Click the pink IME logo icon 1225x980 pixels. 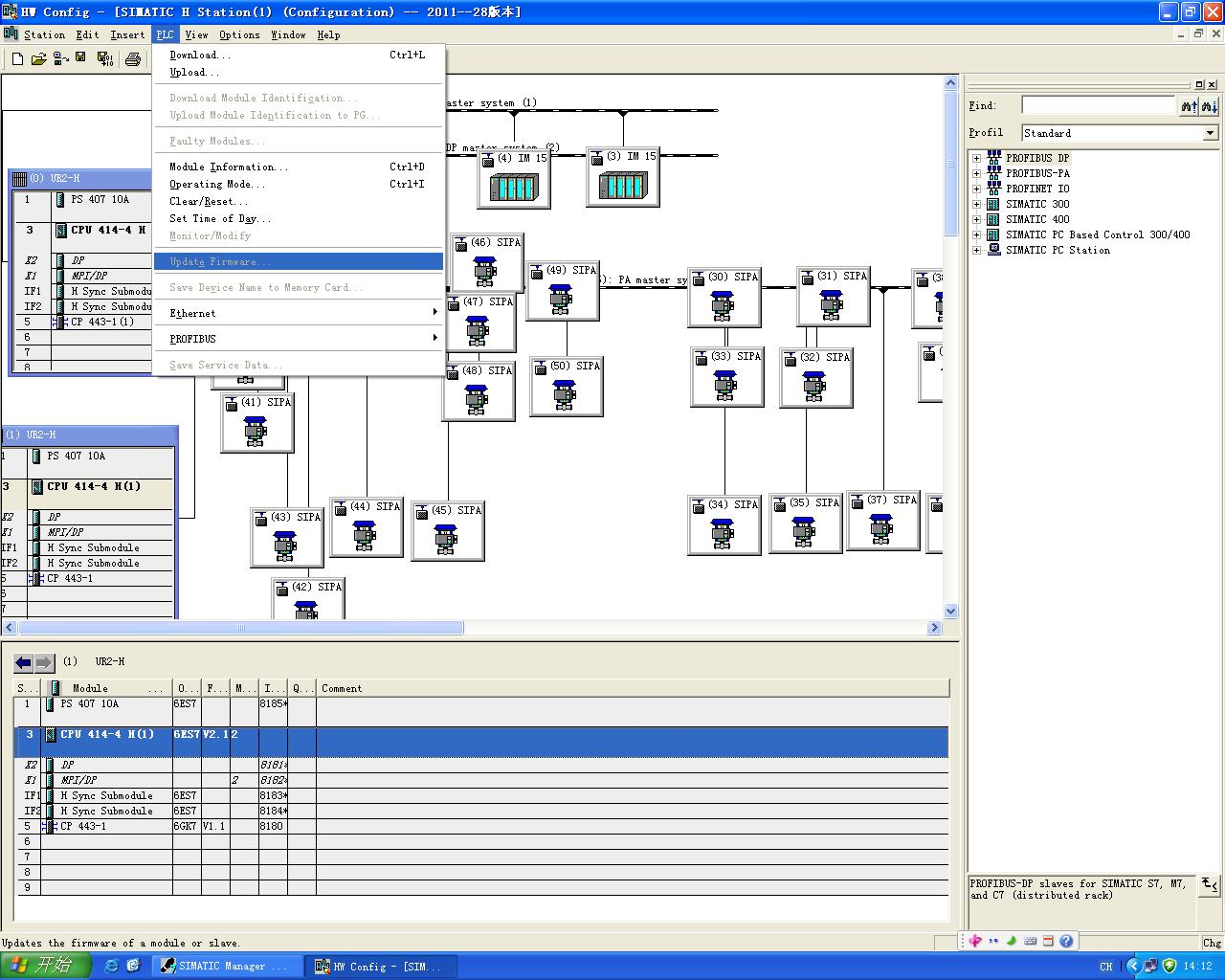(975, 941)
